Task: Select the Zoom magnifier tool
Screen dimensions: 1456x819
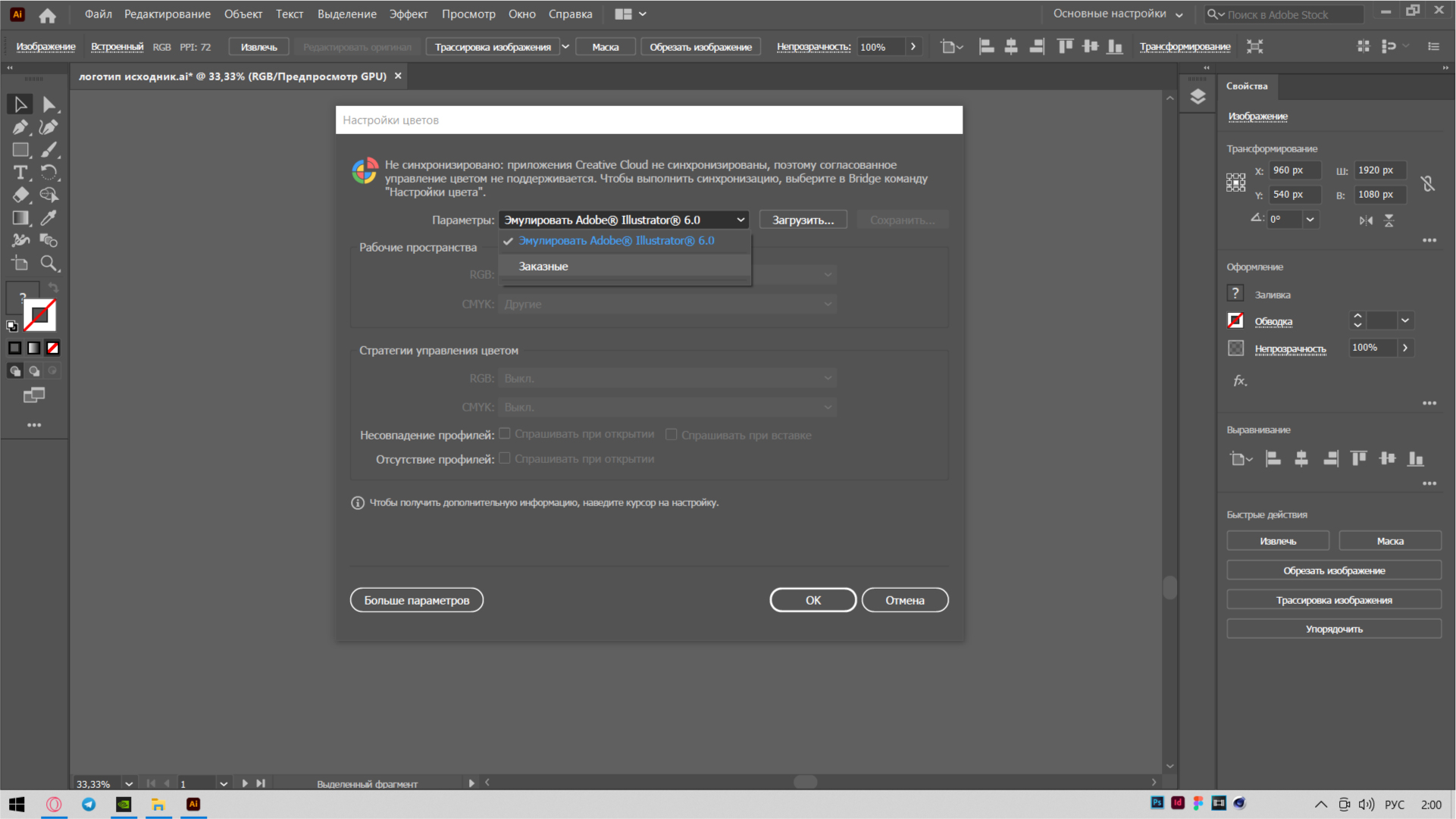Action: (x=49, y=264)
